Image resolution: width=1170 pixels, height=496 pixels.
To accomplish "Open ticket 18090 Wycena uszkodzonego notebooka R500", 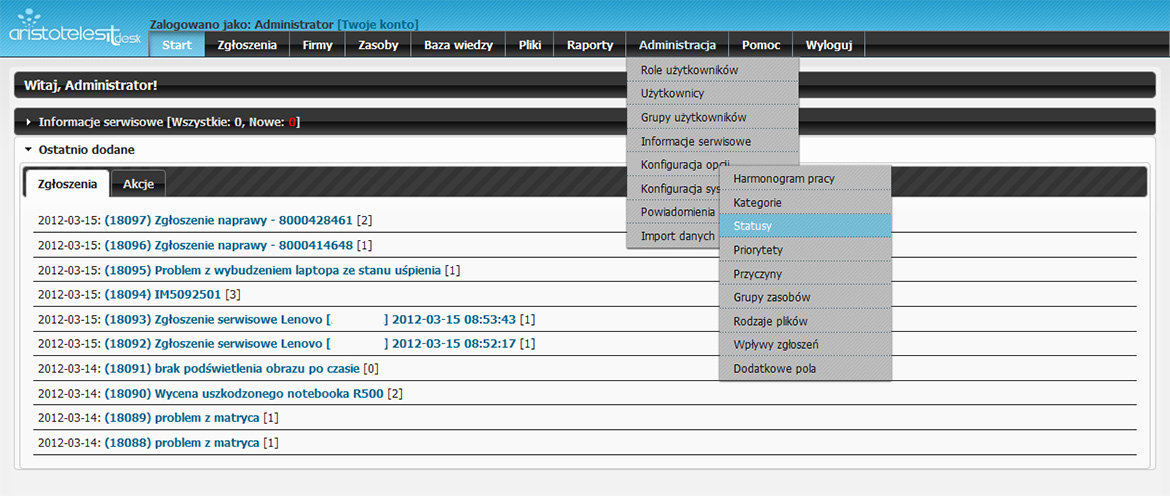I will [x=243, y=393].
